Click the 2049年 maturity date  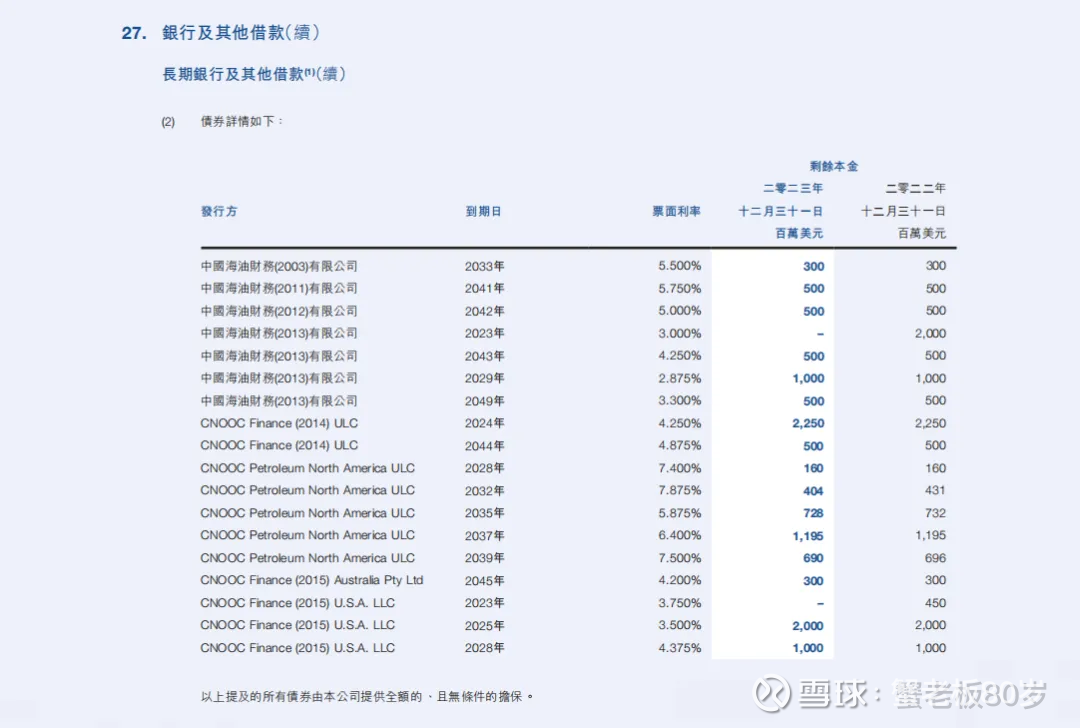(x=484, y=401)
